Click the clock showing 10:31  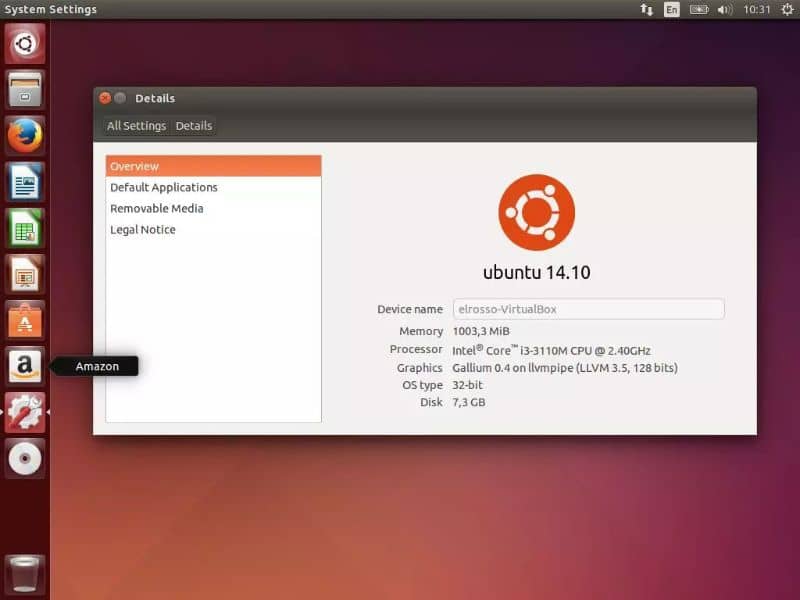[x=757, y=9]
